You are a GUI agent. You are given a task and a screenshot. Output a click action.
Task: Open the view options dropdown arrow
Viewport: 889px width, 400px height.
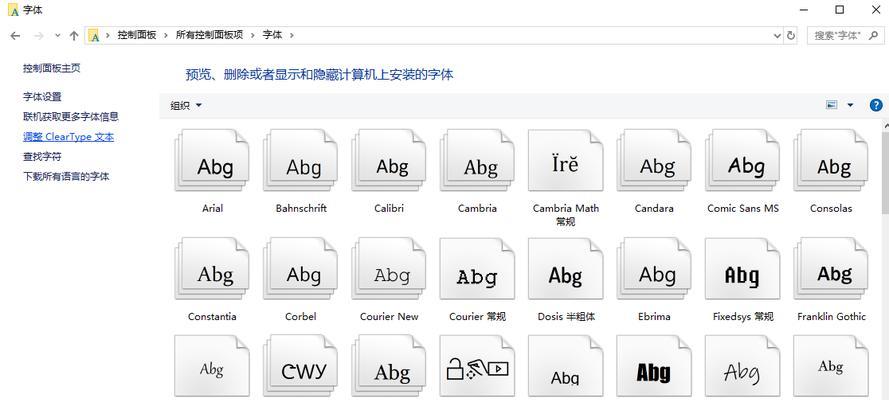850,105
